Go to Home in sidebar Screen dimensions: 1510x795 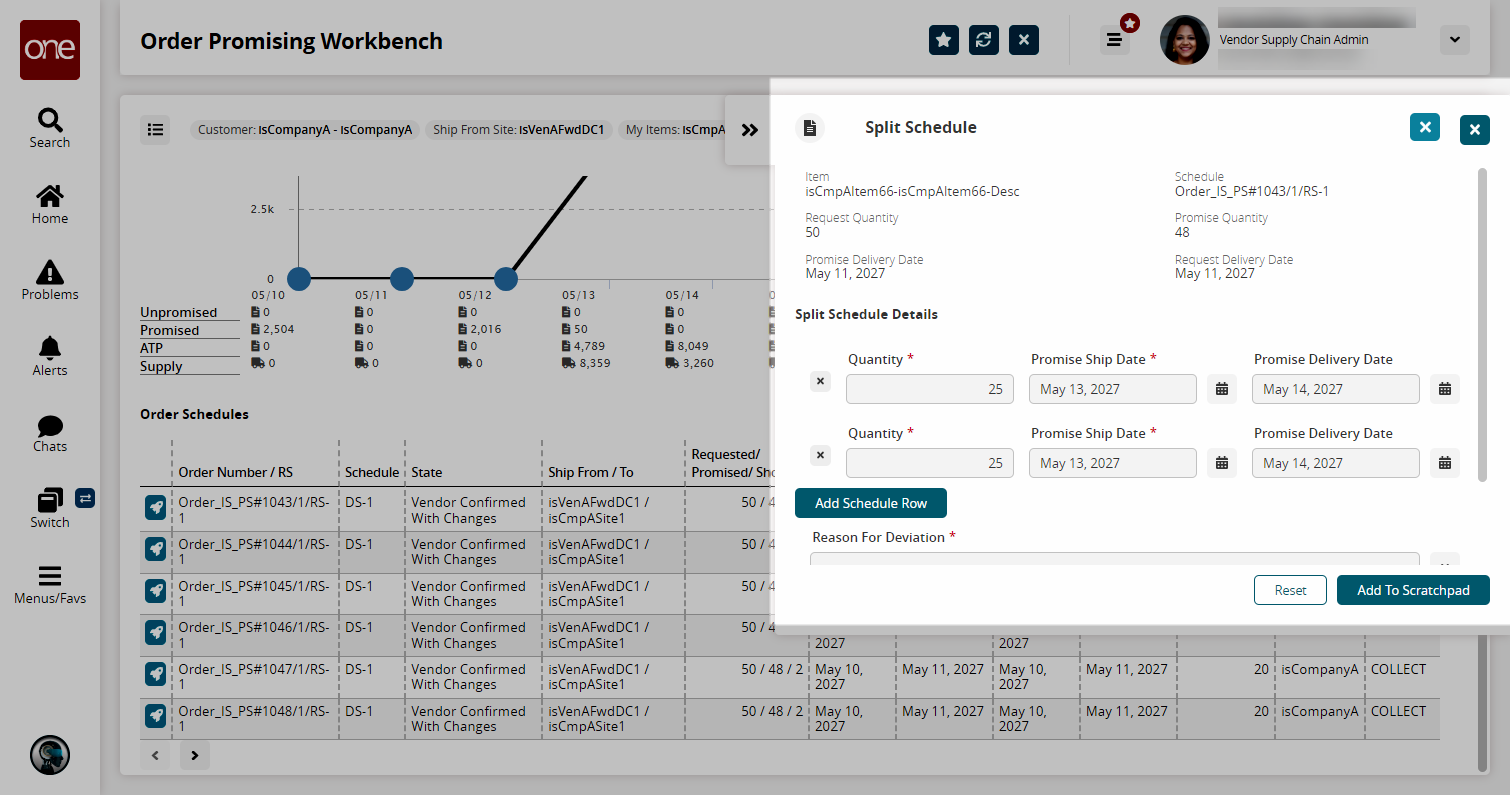49,196
